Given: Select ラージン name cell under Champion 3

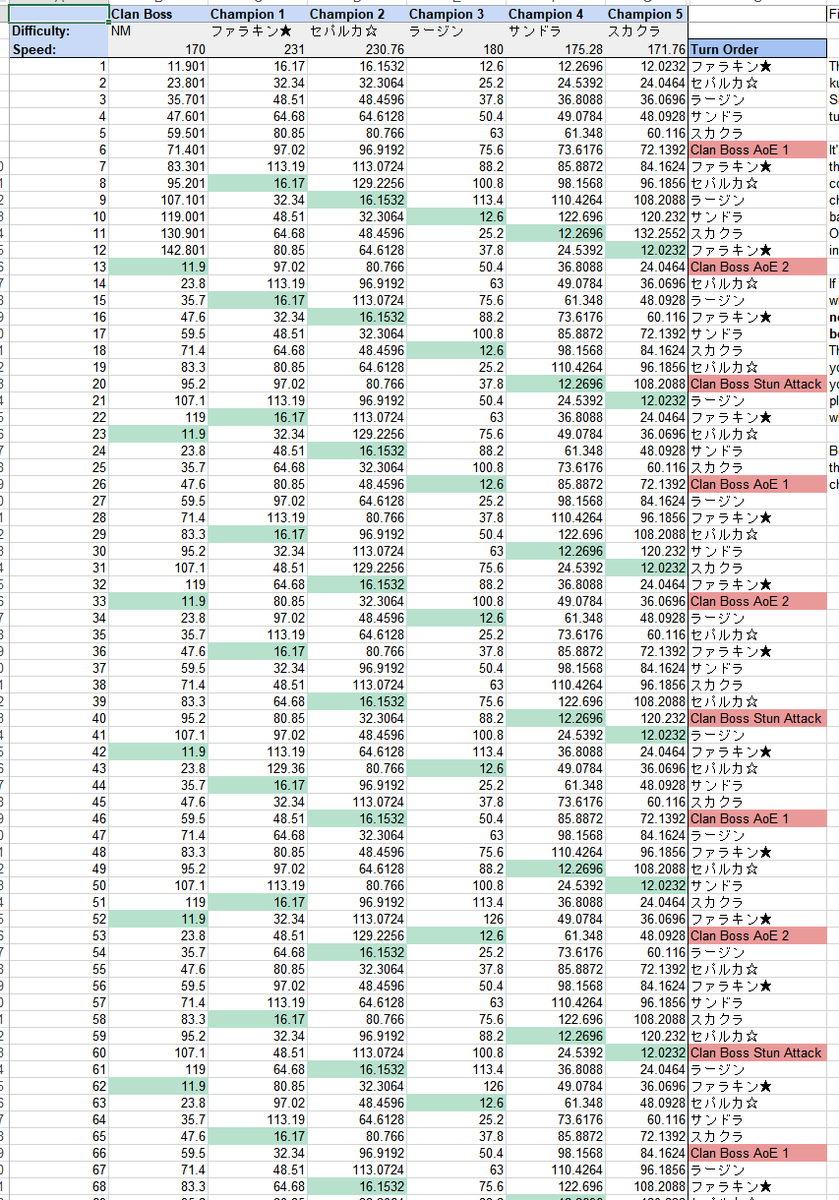Looking at the screenshot, I should [x=457, y=32].
